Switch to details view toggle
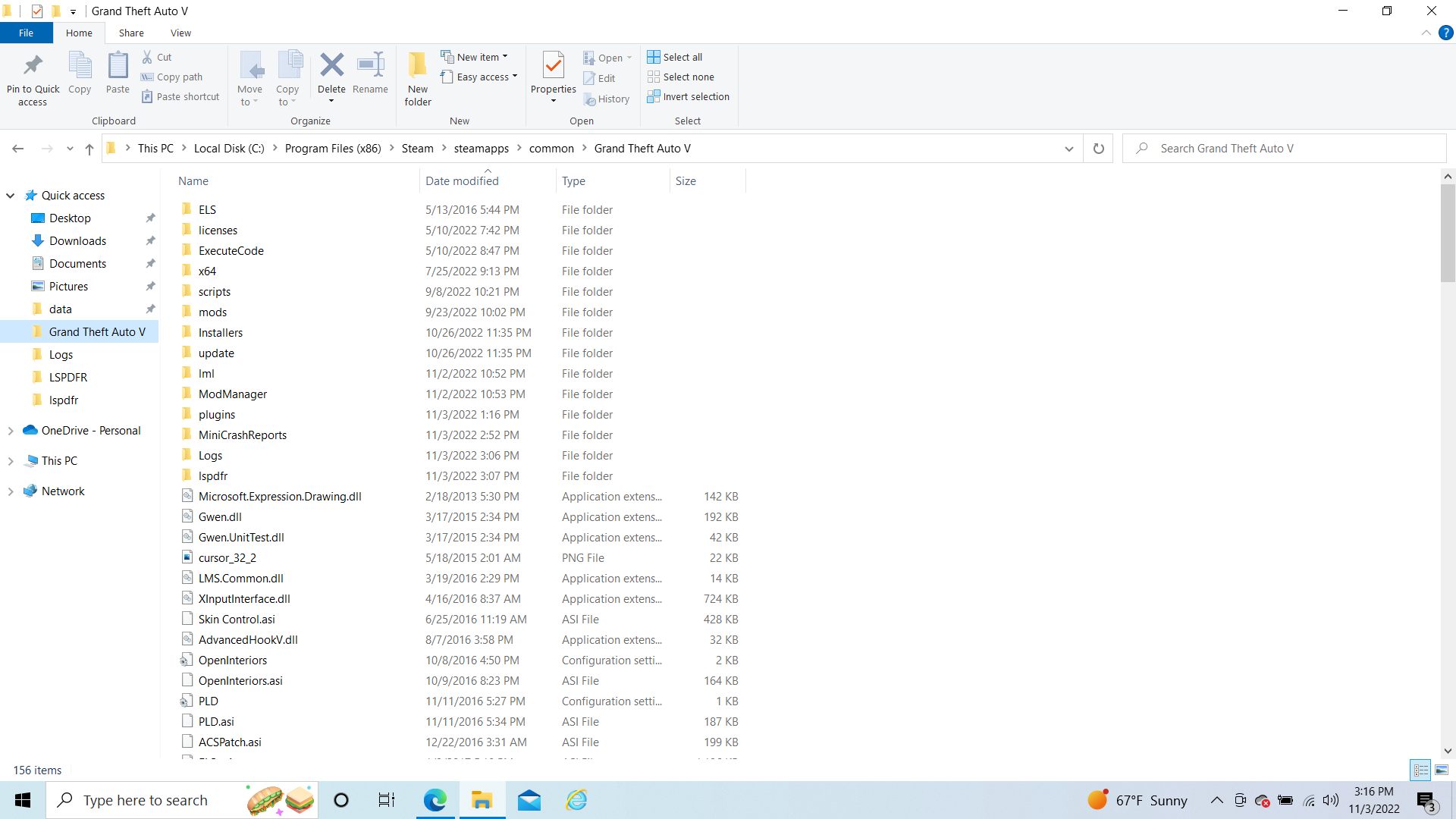The image size is (1456, 819). pos(1421,770)
